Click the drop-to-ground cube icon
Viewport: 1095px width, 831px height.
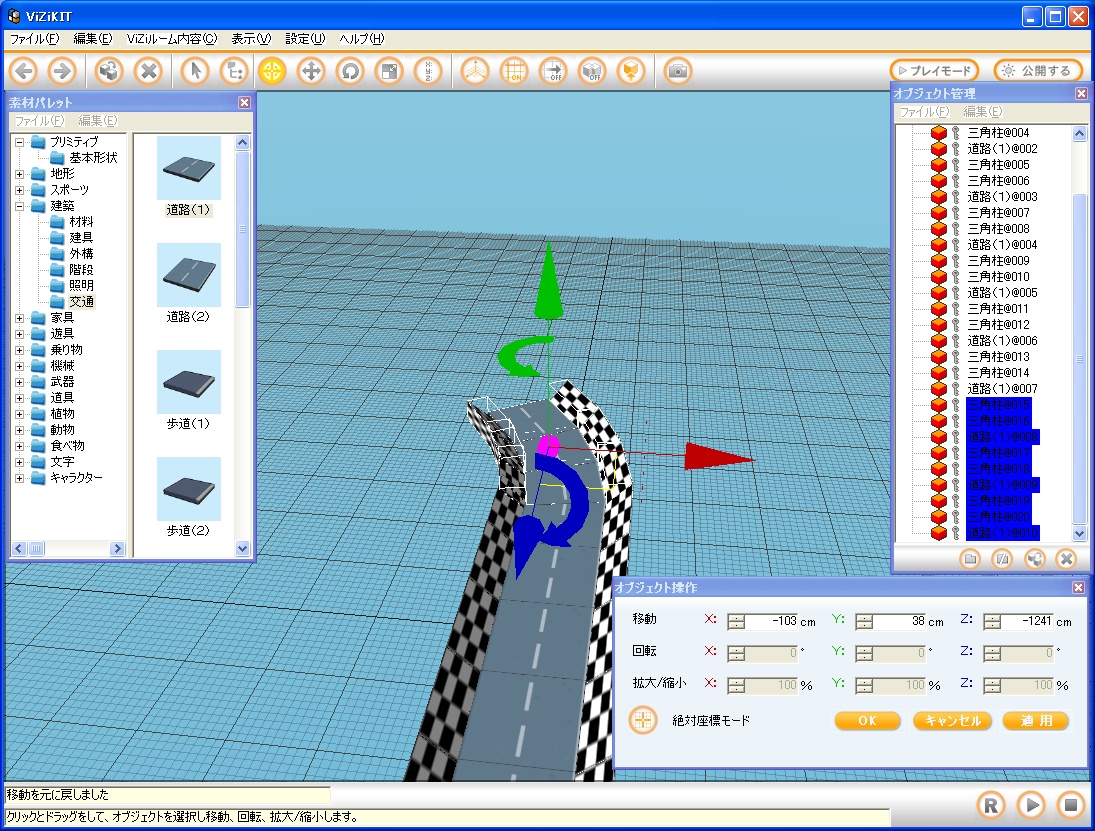[x=631, y=71]
